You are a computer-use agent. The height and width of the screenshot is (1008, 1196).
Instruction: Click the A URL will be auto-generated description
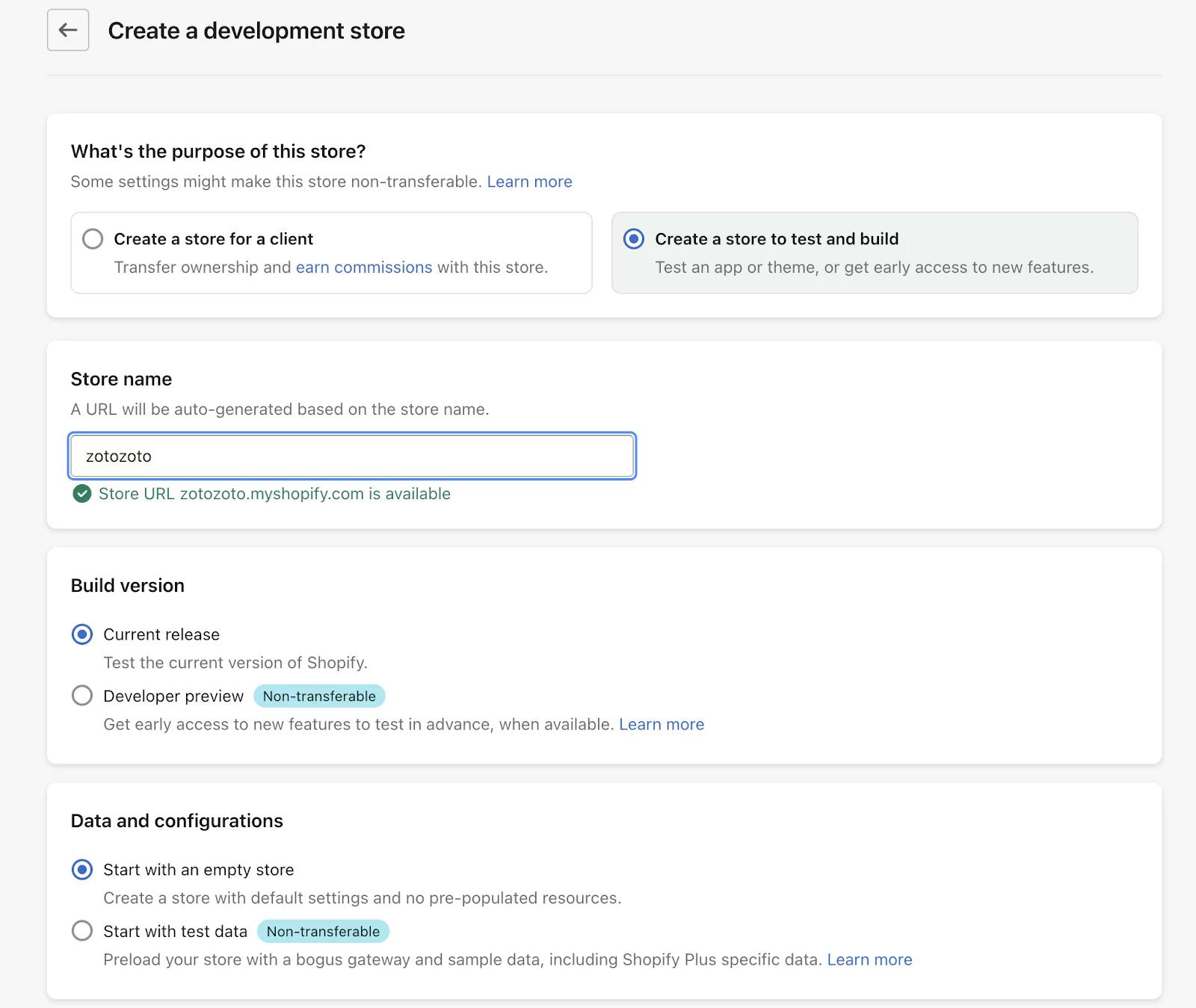280,409
